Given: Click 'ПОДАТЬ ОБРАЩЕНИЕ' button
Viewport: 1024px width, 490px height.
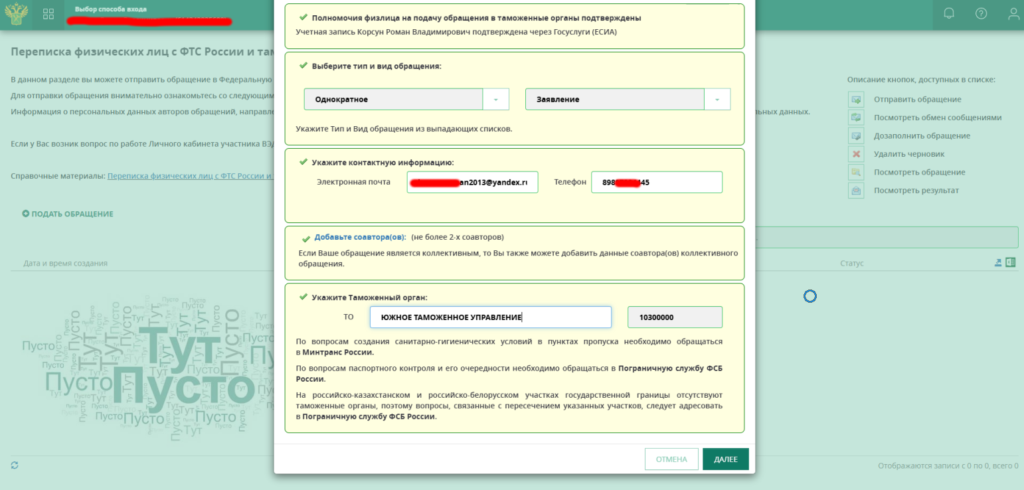Looking at the screenshot, I should point(68,214).
